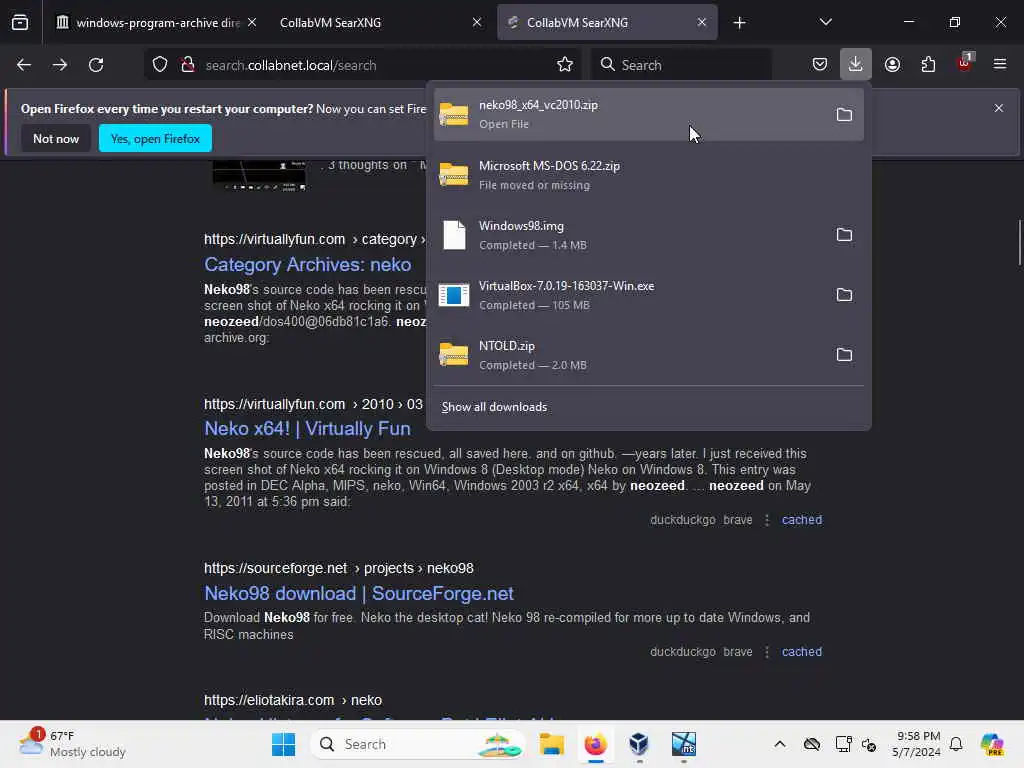
Task: Open the Copilot preview icon
Action: [x=992, y=744]
